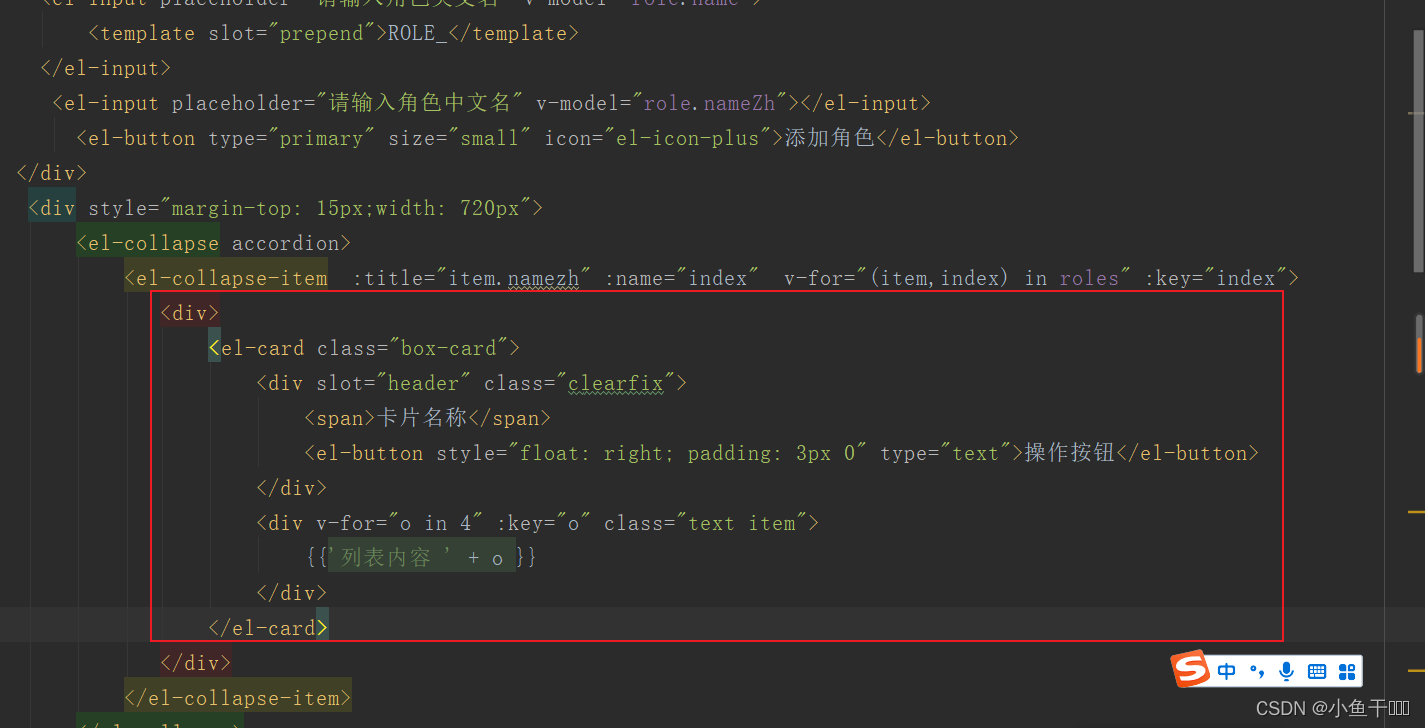Click the underlined 'clearfix' class name
The image size is (1425, 728).
616,383
